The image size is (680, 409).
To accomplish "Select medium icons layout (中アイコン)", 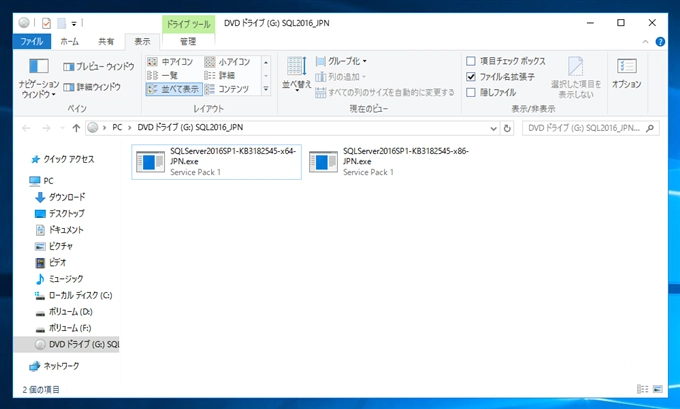I will coord(170,62).
